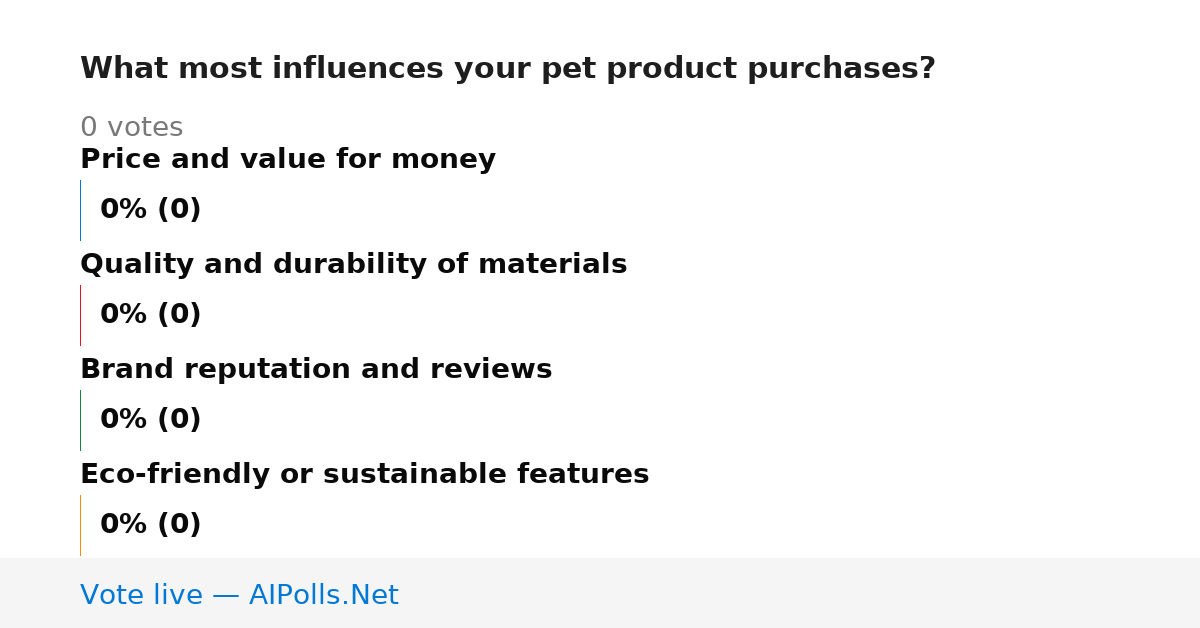Click the orange bar under Eco-friendly option
Image resolution: width=1200 pixels, height=628 pixels.
[x=80, y=525]
